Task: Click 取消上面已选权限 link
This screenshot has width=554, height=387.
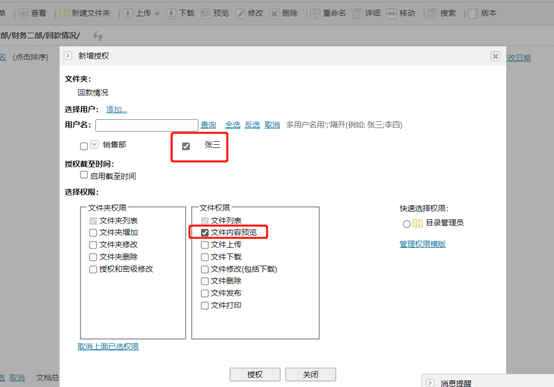Action: point(108,347)
